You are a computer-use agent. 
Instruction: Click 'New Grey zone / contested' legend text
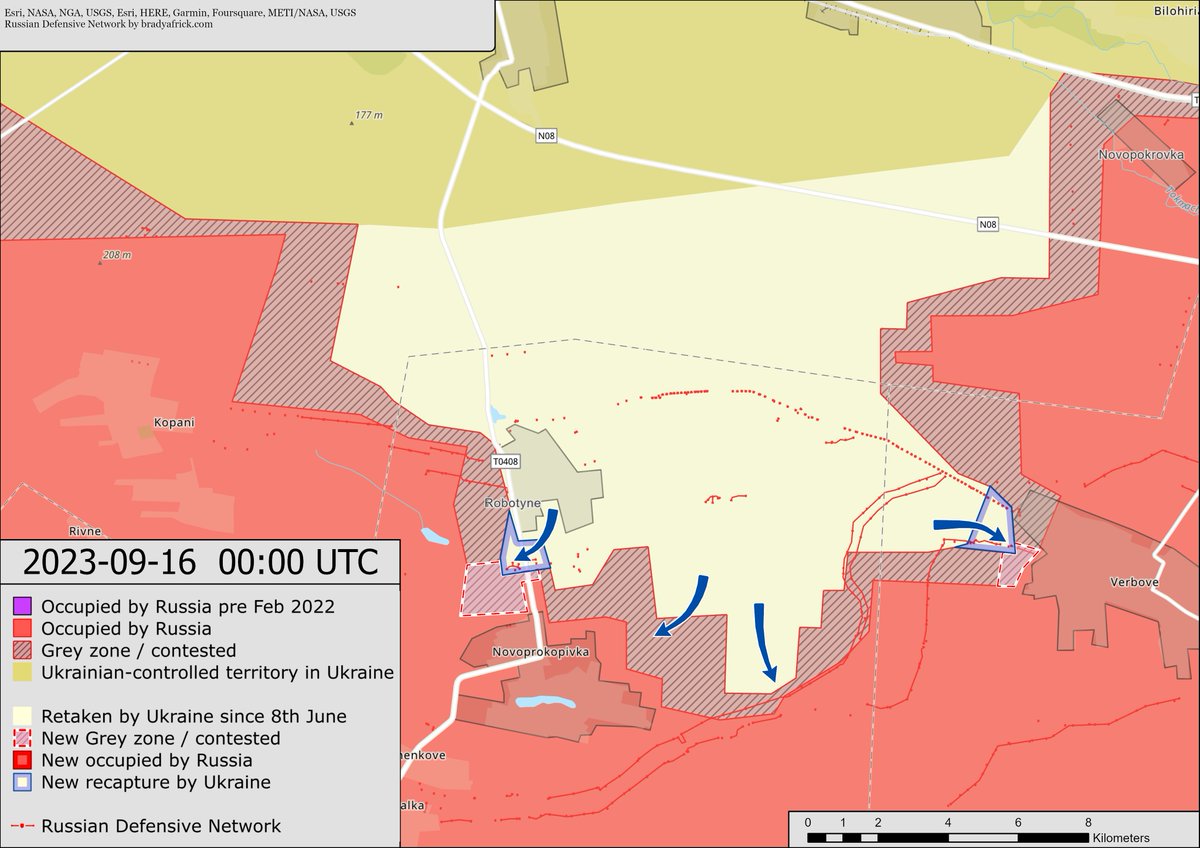pos(161,738)
